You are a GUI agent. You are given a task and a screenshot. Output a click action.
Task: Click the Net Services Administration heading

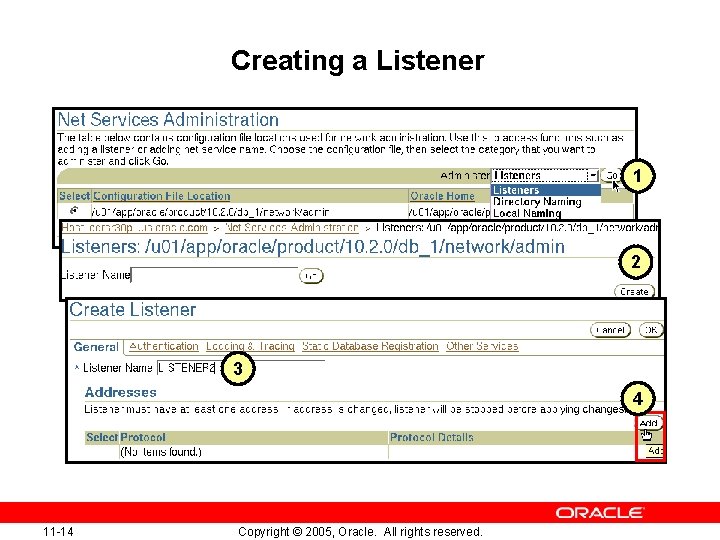(x=168, y=119)
